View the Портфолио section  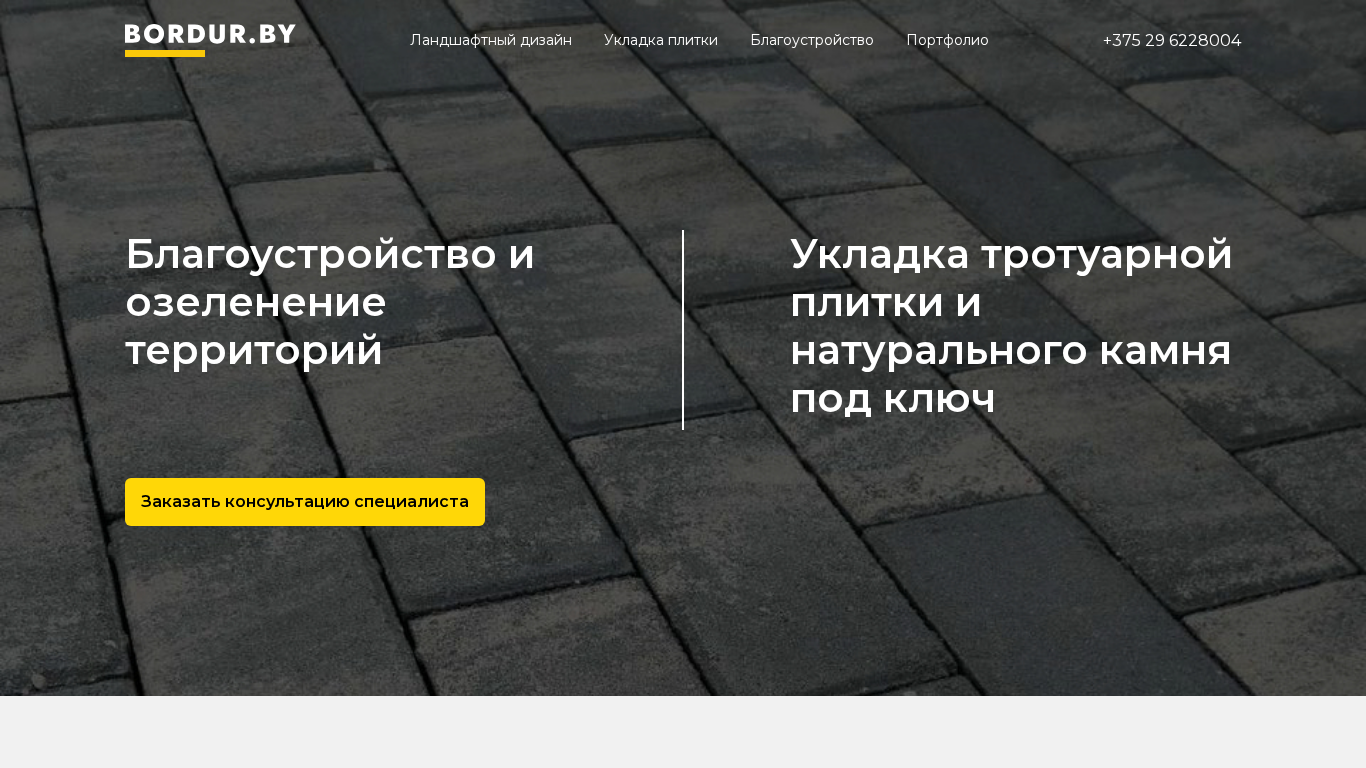coord(947,40)
